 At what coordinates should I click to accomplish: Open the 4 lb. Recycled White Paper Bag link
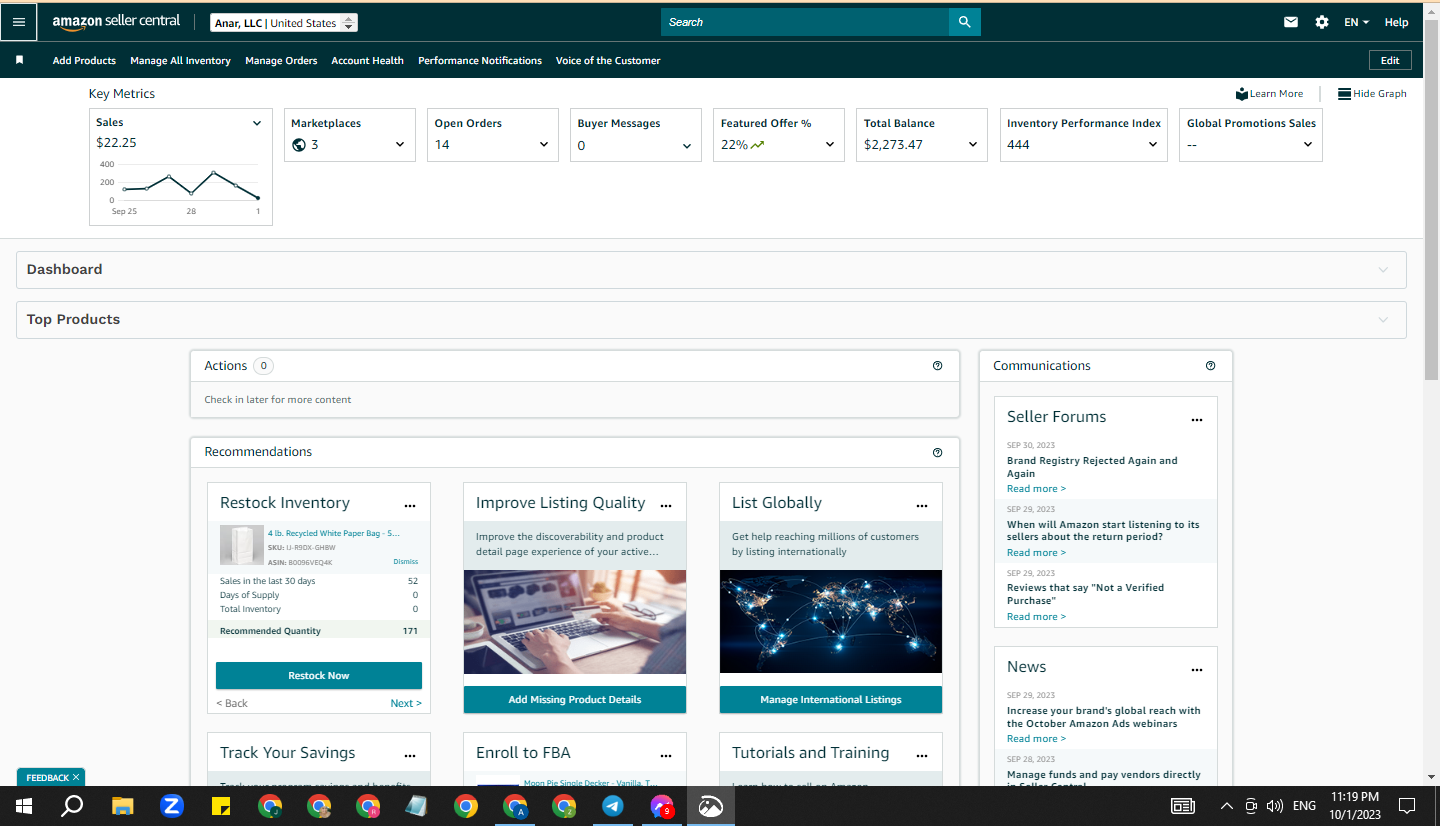click(334, 534)
